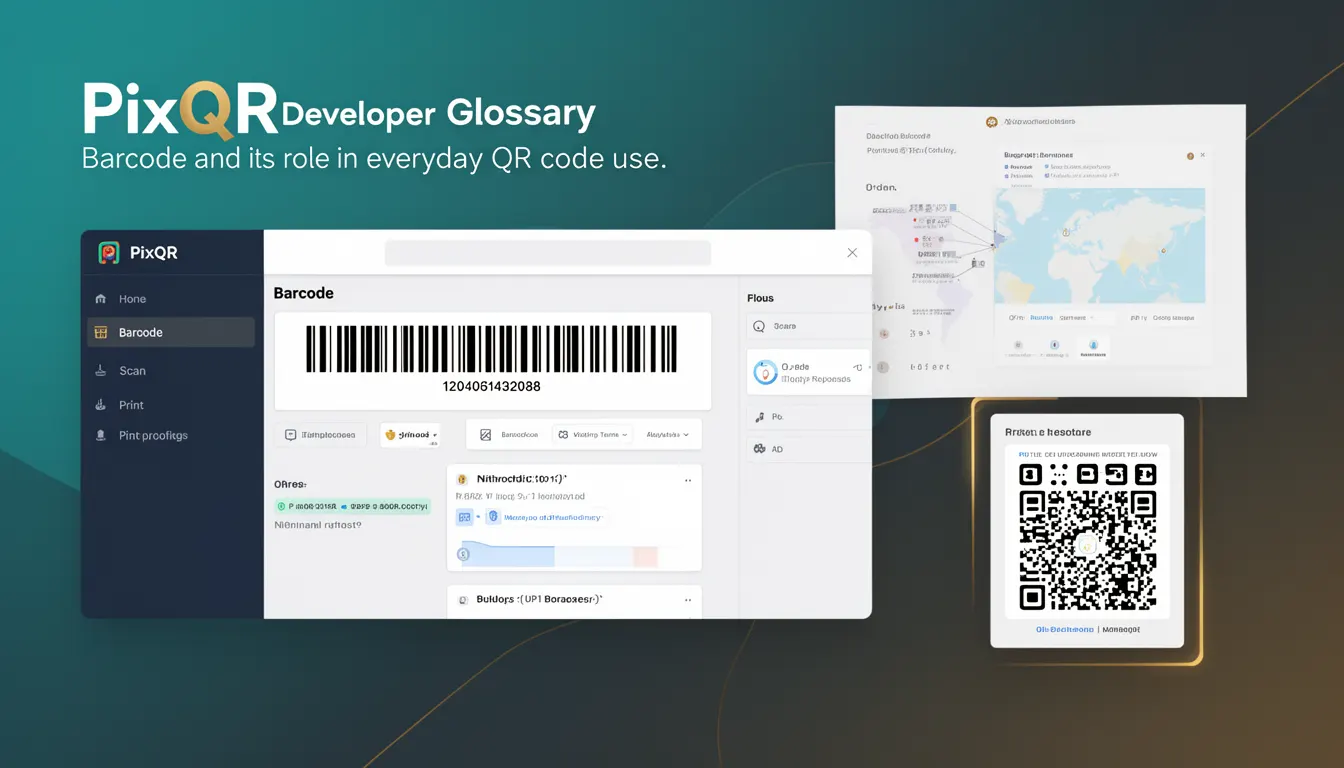Click the blue shield link in card
This screenshot has height=768, width=1344.
pyautogui.click(x=545, y=517)
